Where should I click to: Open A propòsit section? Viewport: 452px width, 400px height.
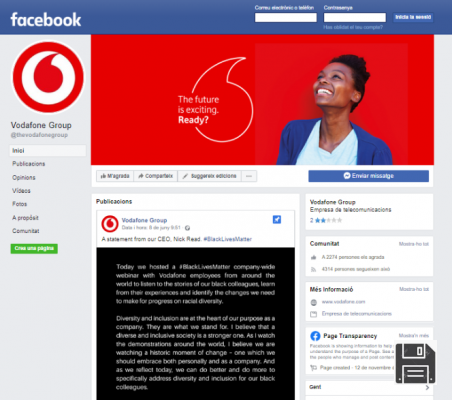pos(25,218)
